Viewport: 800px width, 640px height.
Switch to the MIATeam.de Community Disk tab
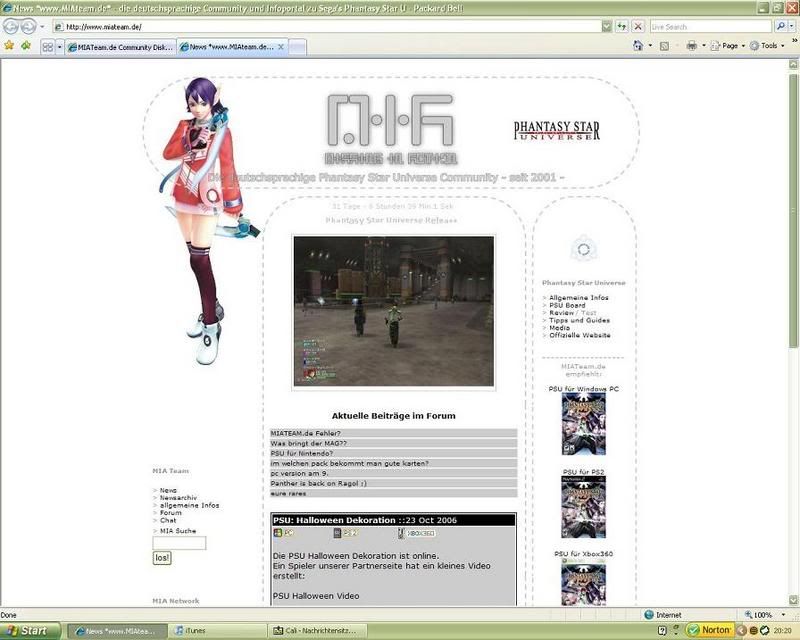coord(121,47)
